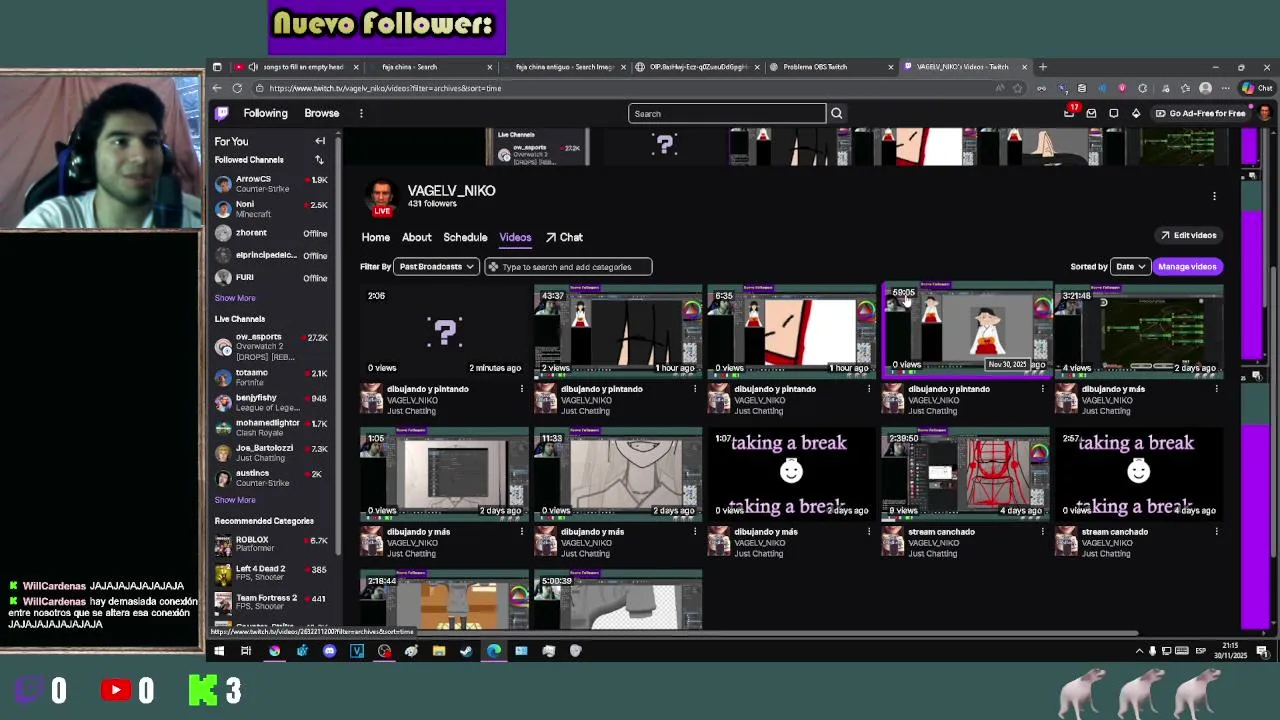Open Twitch notifications inbox with badge
The image size is (1280, 720).
click(x=1069, y=113)
